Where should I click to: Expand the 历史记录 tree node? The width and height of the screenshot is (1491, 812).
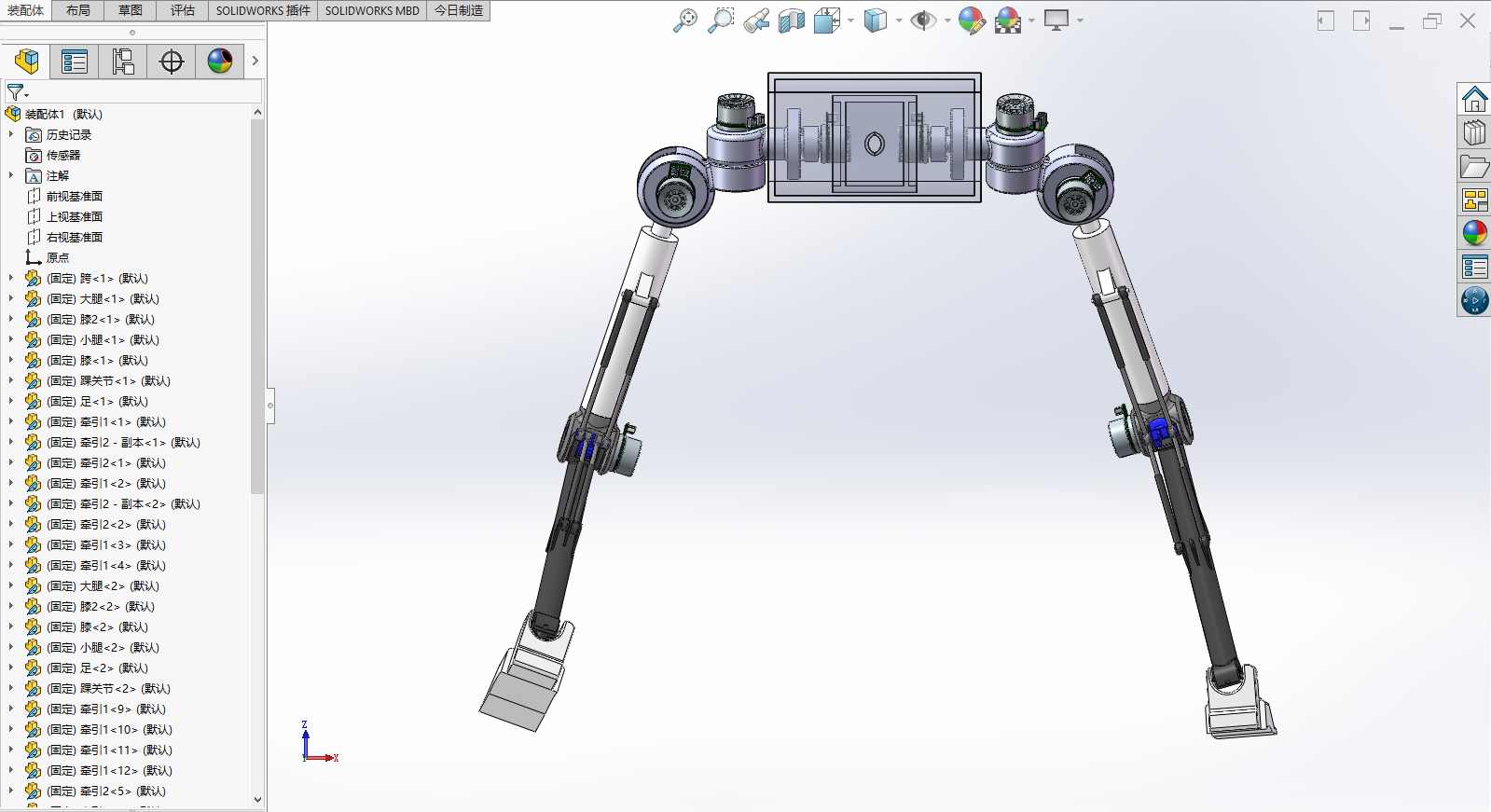click(x=11, y=135)
